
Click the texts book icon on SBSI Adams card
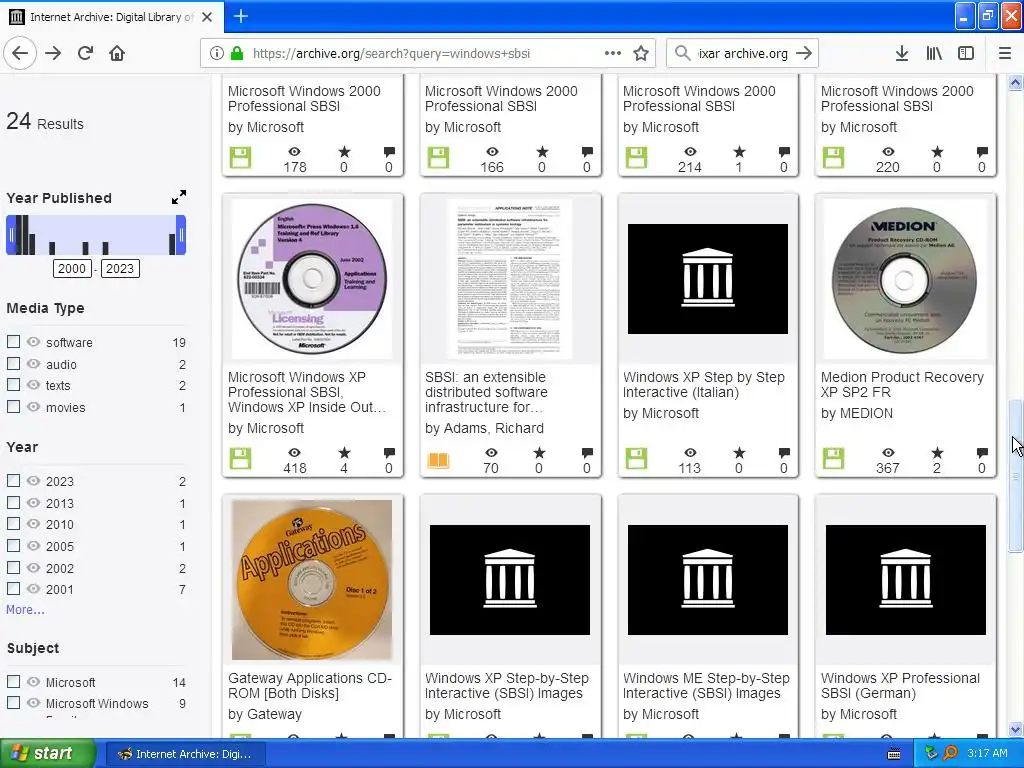pyautogui.click(x=438, y=461)
